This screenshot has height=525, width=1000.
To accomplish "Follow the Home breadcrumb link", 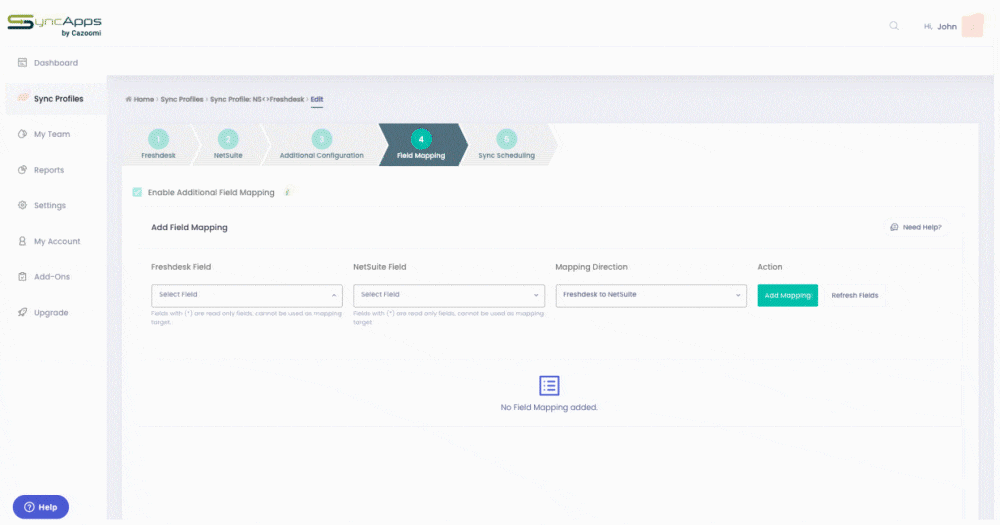I will tap(143, 100).
